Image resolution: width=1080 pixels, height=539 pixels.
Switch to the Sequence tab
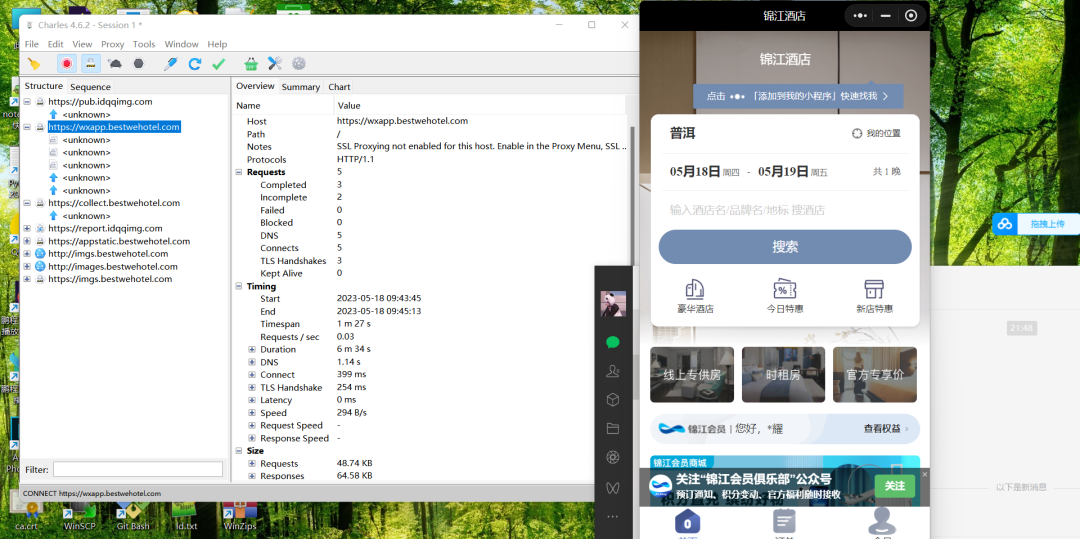(x=90, y=87)
